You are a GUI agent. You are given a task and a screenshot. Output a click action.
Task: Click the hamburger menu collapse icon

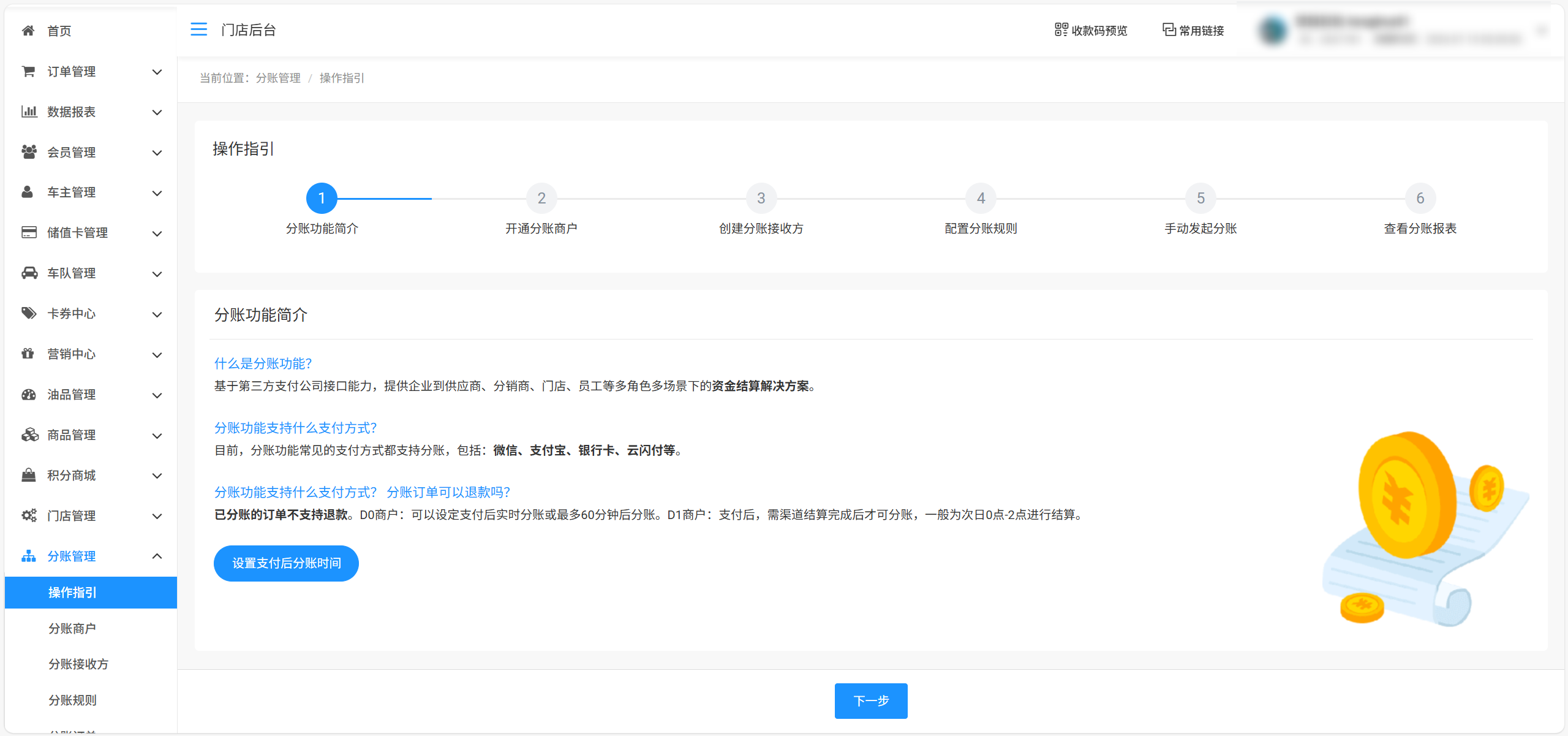198,29
